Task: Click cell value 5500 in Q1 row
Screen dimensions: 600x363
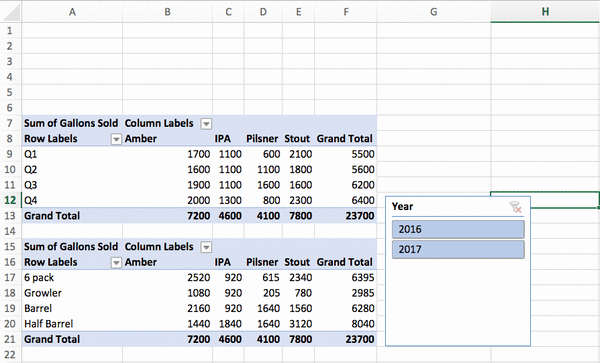Action: 363,154
